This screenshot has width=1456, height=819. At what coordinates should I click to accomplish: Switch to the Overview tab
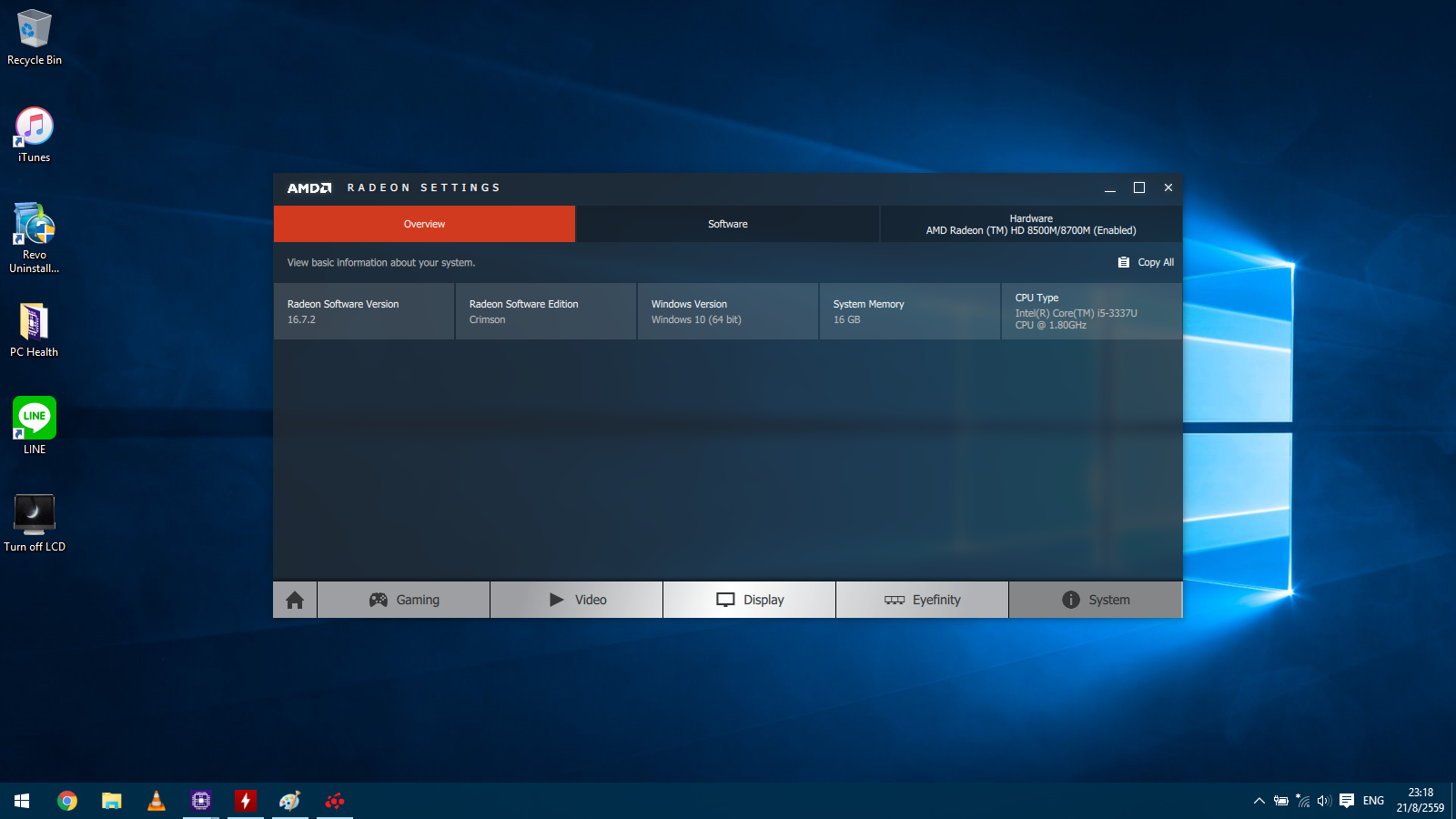(x=424, y=224)
